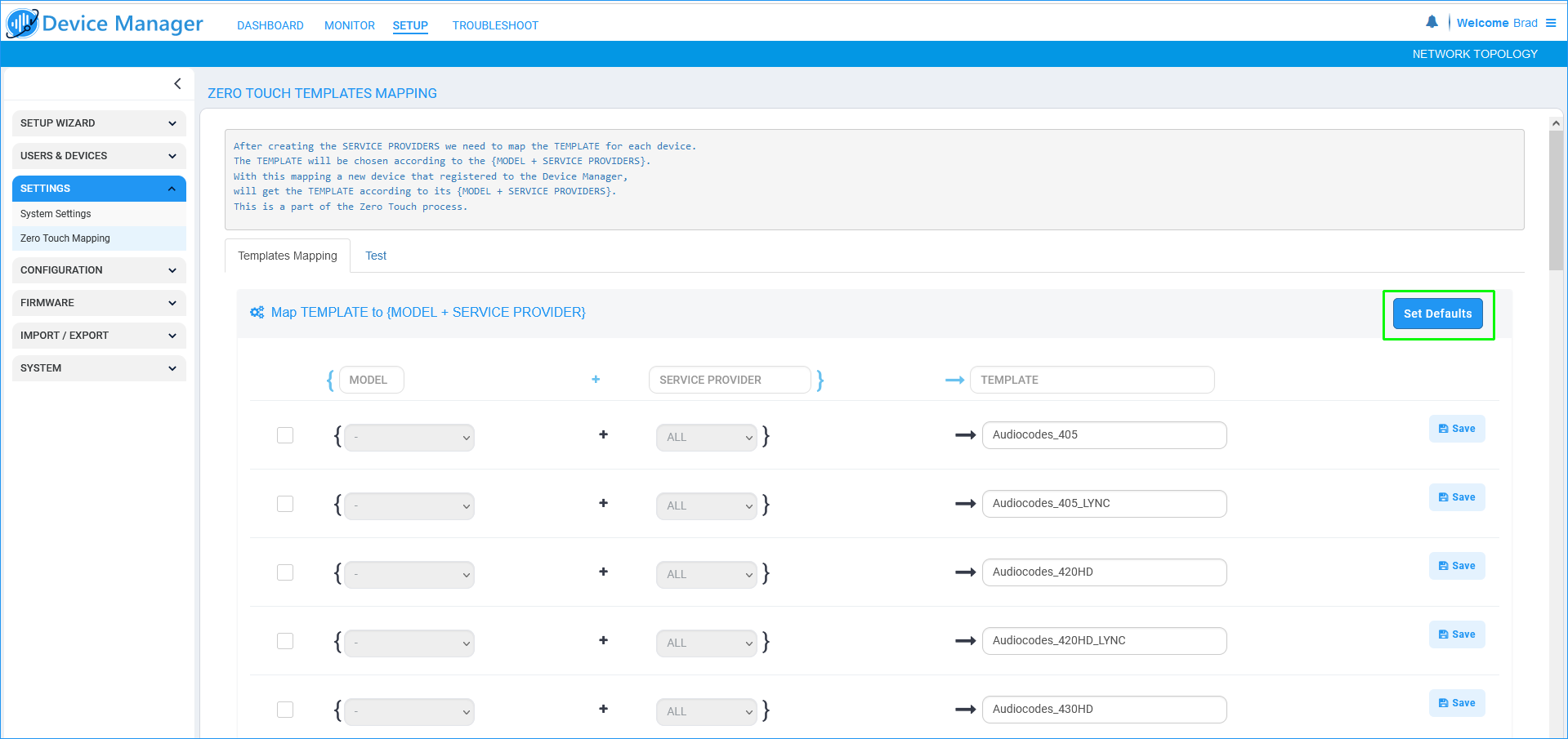The height and width of the screenshot is (739, 1568).
Task: Click the ZERO TOUCH TEMPLATES MAPPING page title
Action: click(x=322, y=93)
